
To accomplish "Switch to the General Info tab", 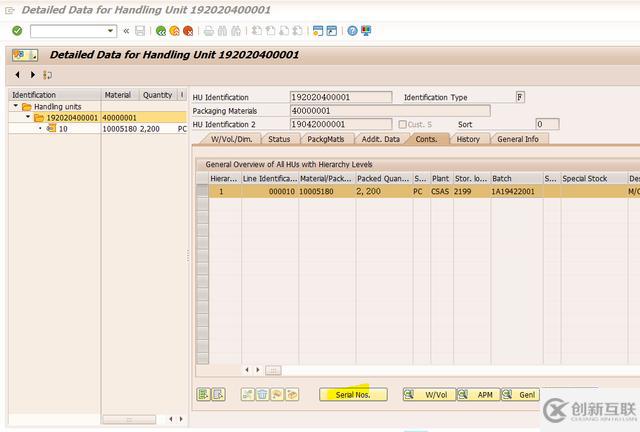I will [518, 139].
